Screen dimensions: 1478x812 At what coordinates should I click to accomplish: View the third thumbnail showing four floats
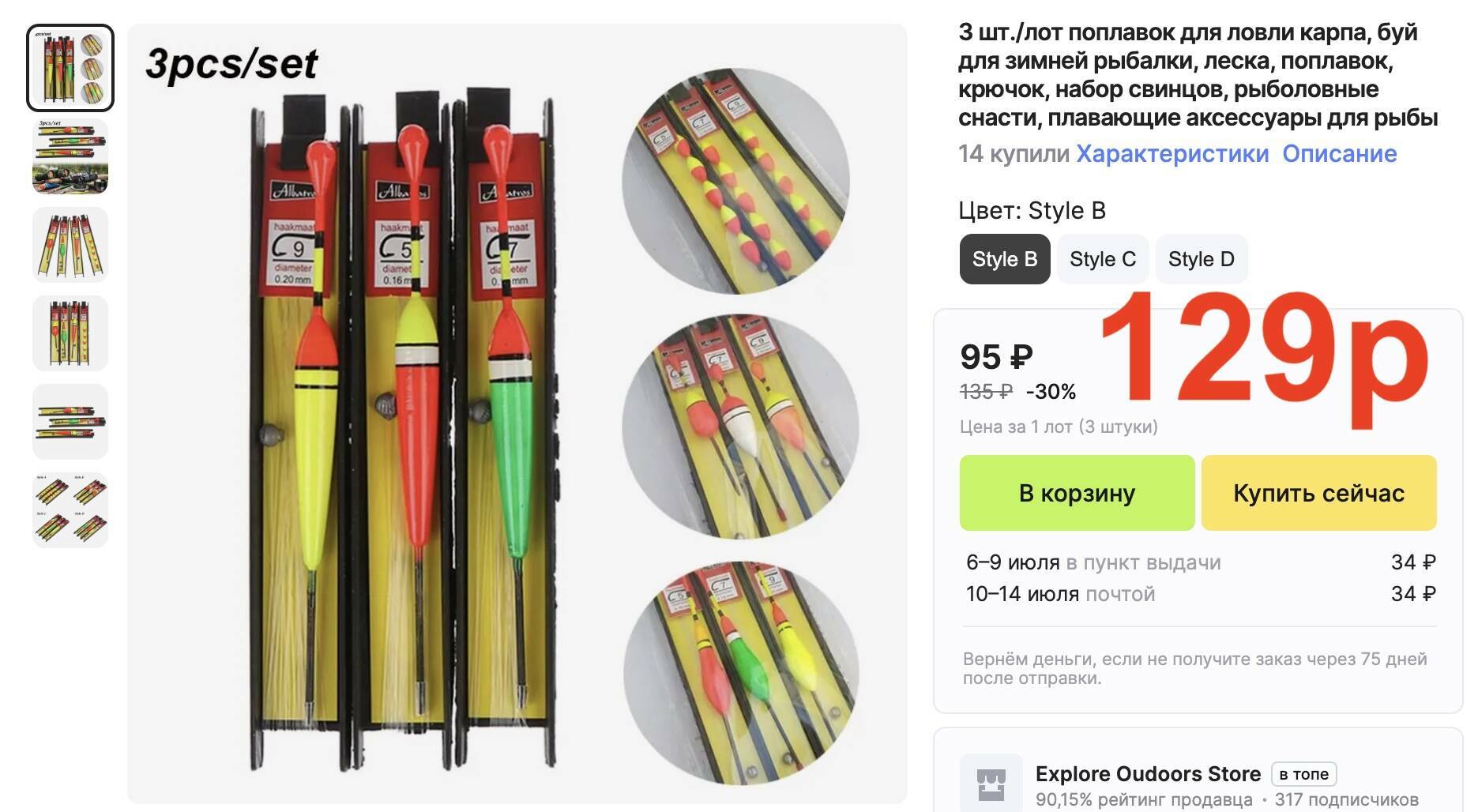coord(70,245)
